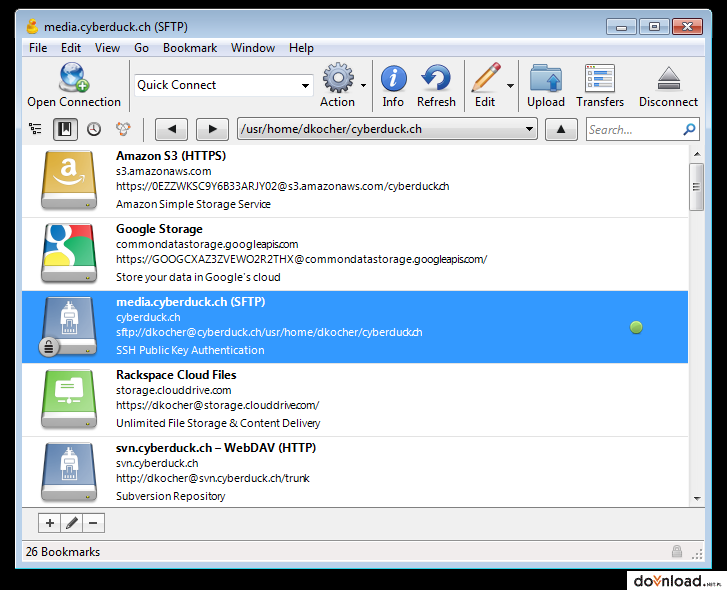The image size is (727, 590).
Task: Click the Upload folder icon
Action: tap(546, 78)
